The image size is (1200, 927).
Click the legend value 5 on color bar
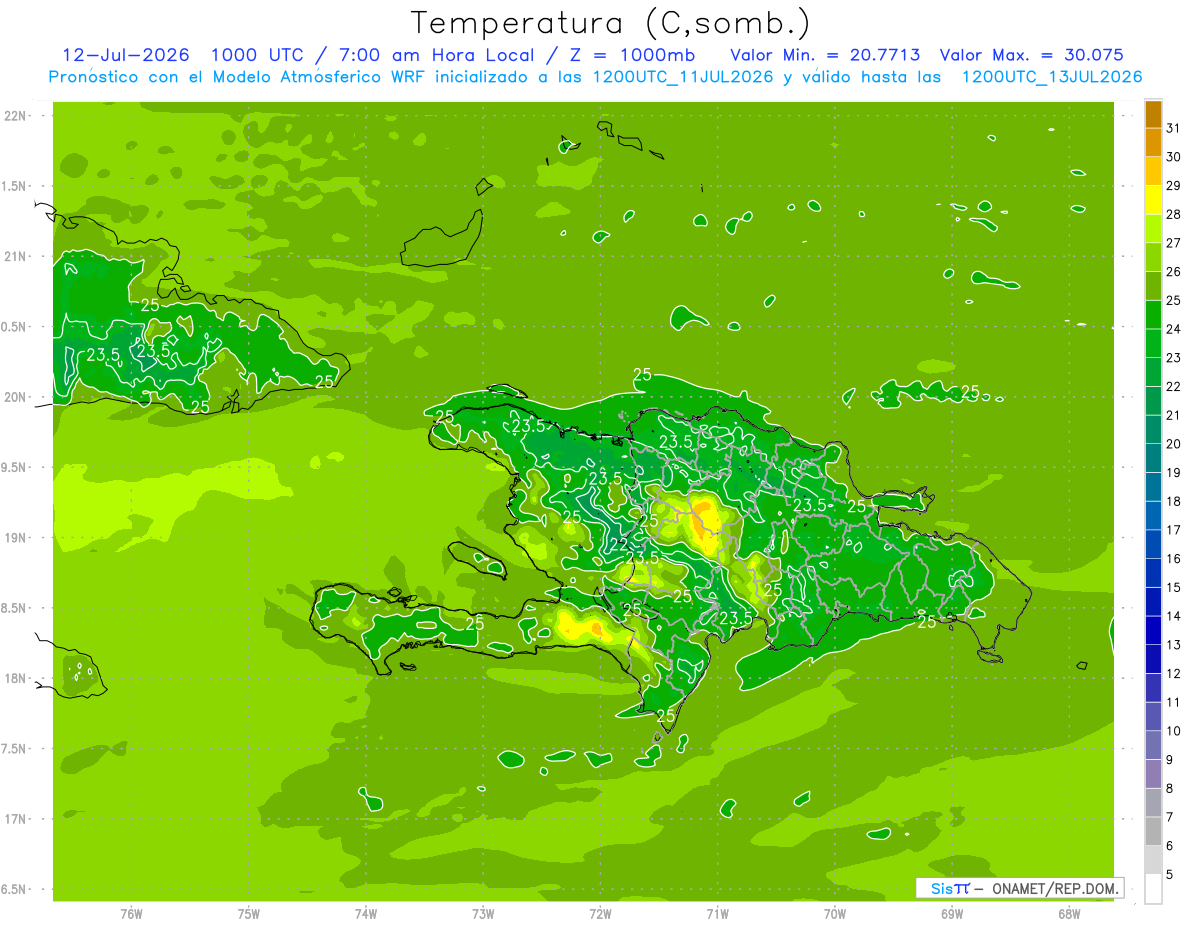[x=1170, y=874]
